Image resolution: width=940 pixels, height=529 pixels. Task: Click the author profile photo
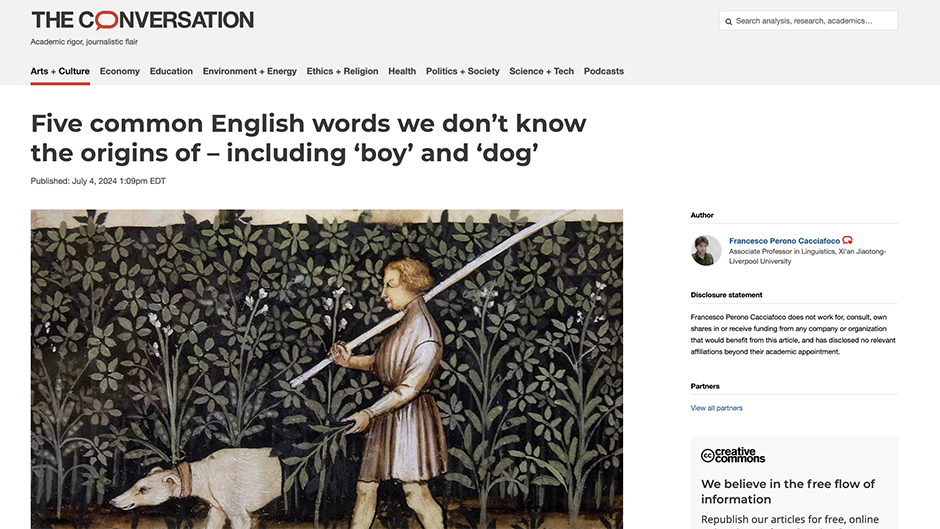[x=706, y=250]
